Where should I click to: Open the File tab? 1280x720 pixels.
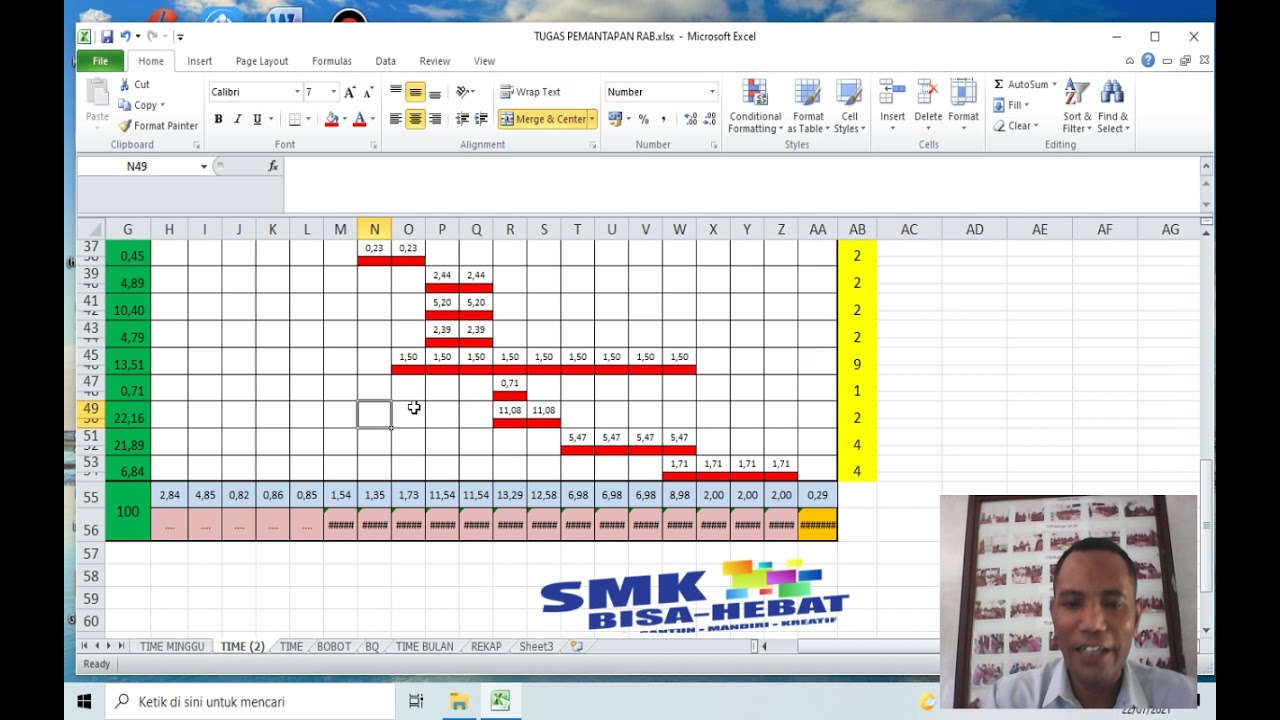tap(100, 61)
